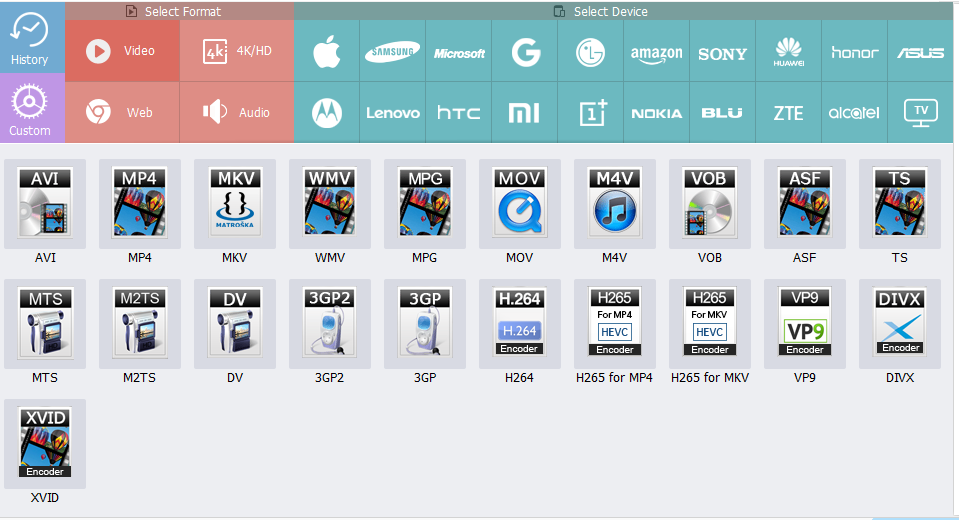Choose the MKV Matroska output format

click(235, 204)
